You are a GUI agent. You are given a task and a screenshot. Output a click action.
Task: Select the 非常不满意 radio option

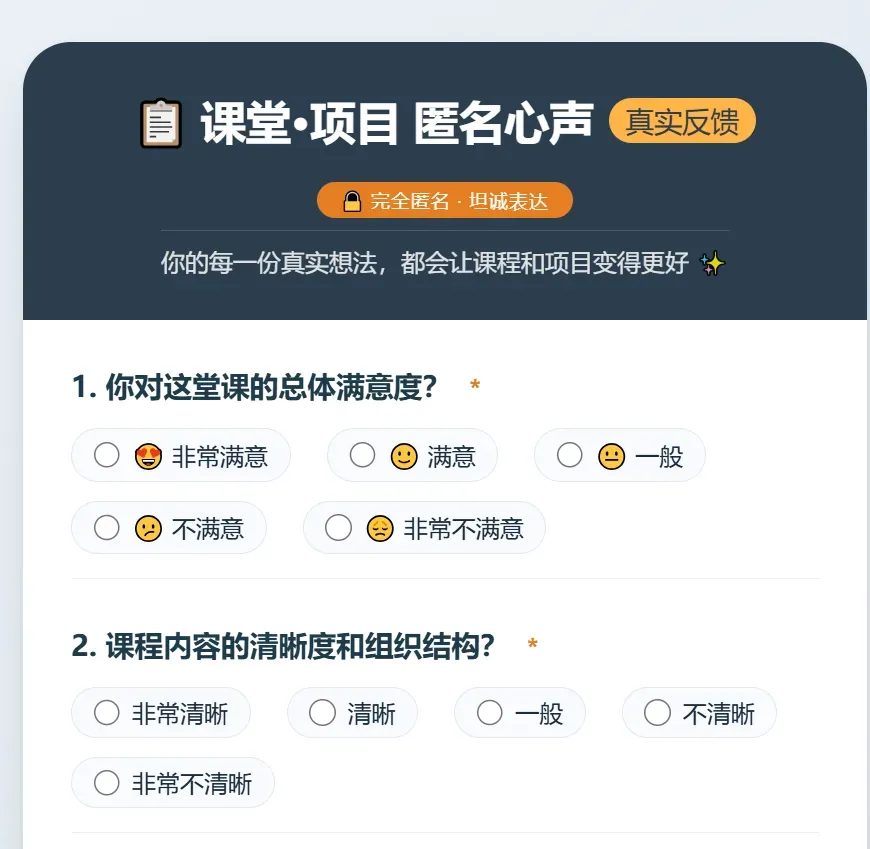pyautogui.click(x=339, y=527)
